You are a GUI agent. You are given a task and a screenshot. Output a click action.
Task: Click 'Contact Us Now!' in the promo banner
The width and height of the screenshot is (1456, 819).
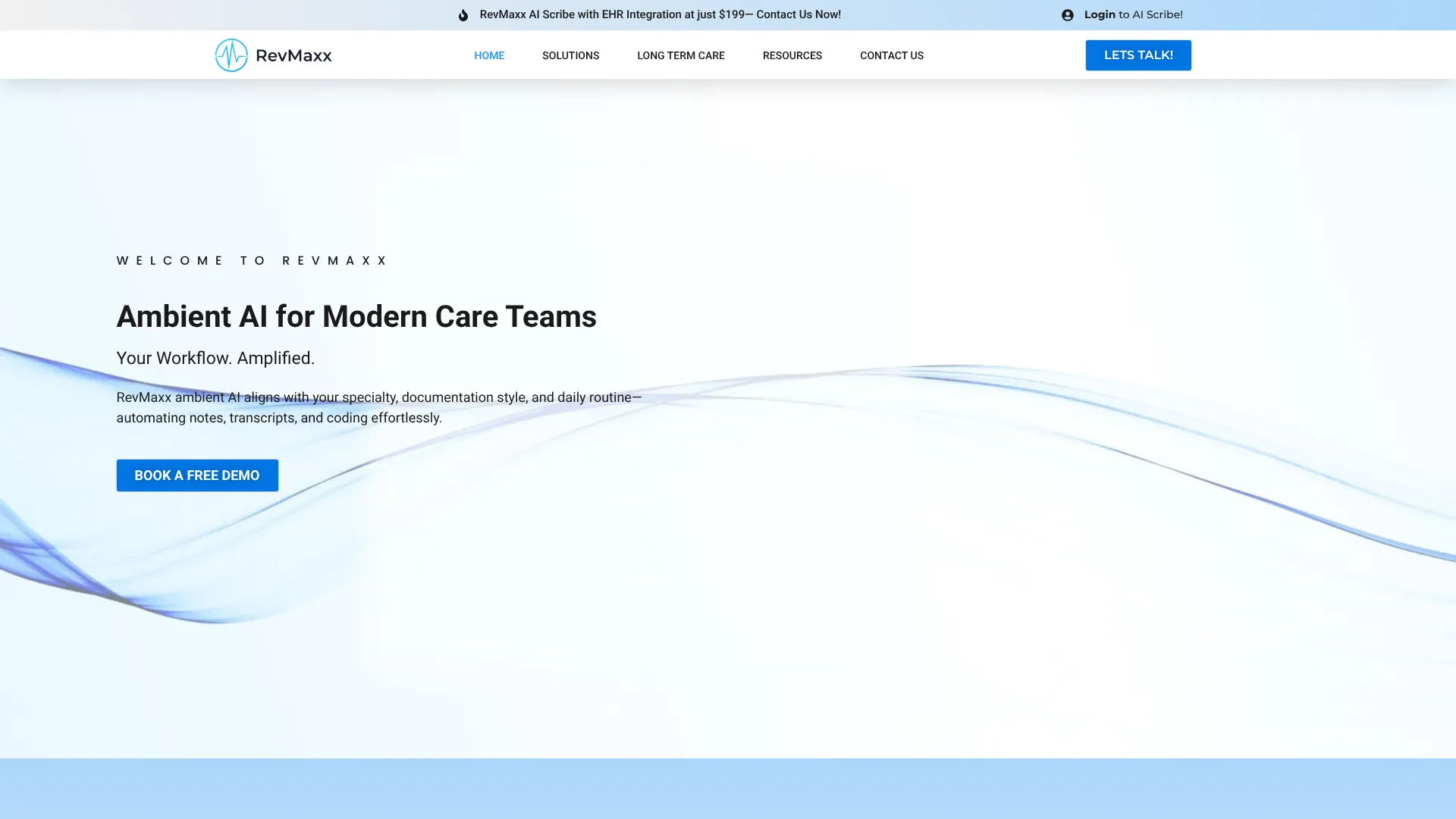click(x=798, y=14)
